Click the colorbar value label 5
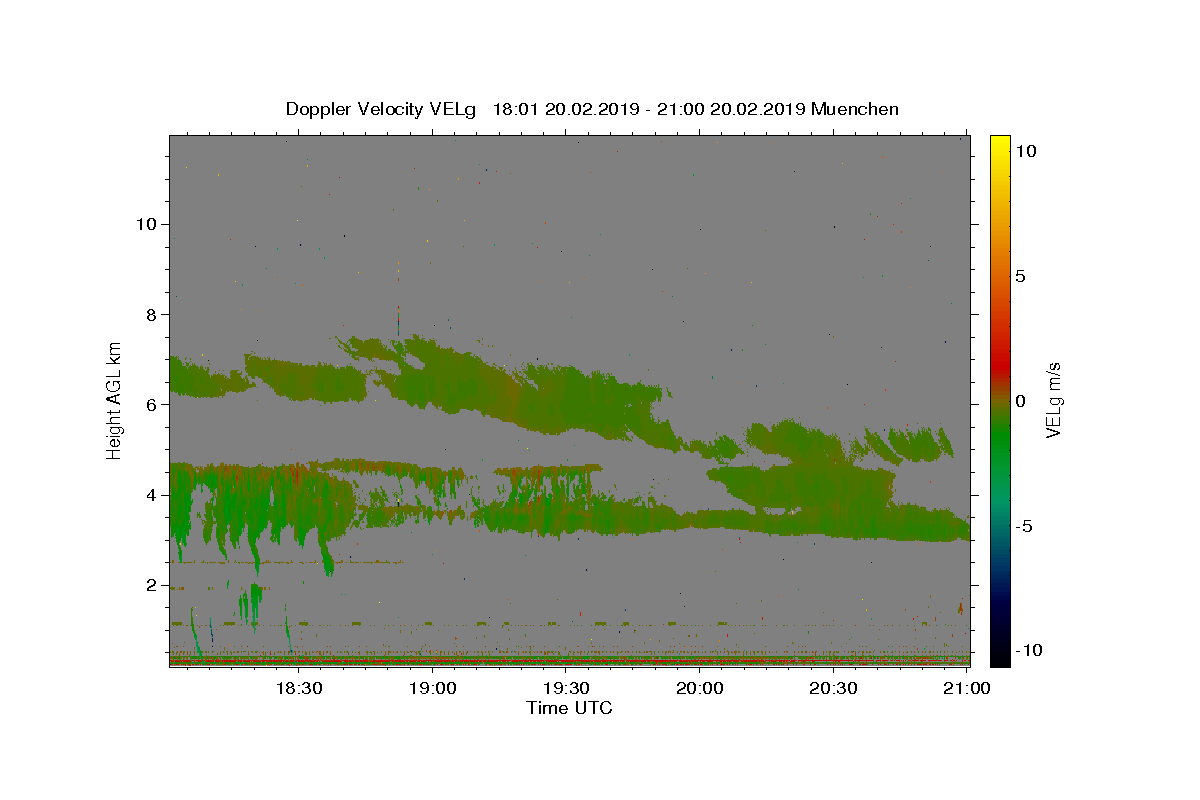Screen dimensions: 1200x800 pos(1020,276)
